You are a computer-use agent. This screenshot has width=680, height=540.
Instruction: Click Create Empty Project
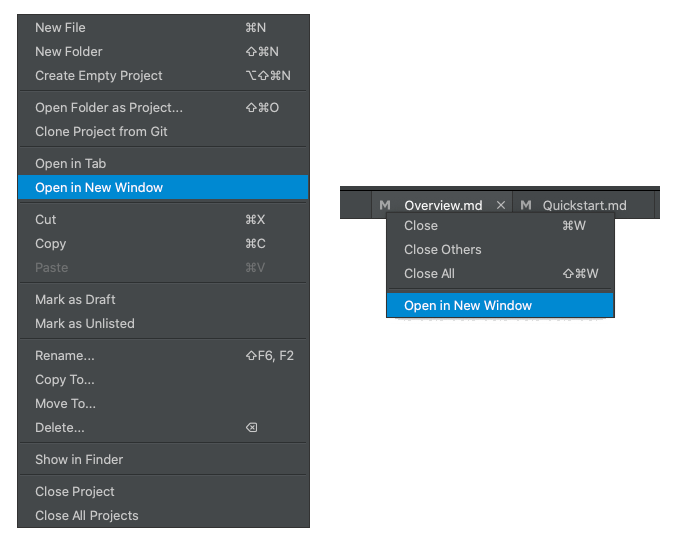point(98,76)
